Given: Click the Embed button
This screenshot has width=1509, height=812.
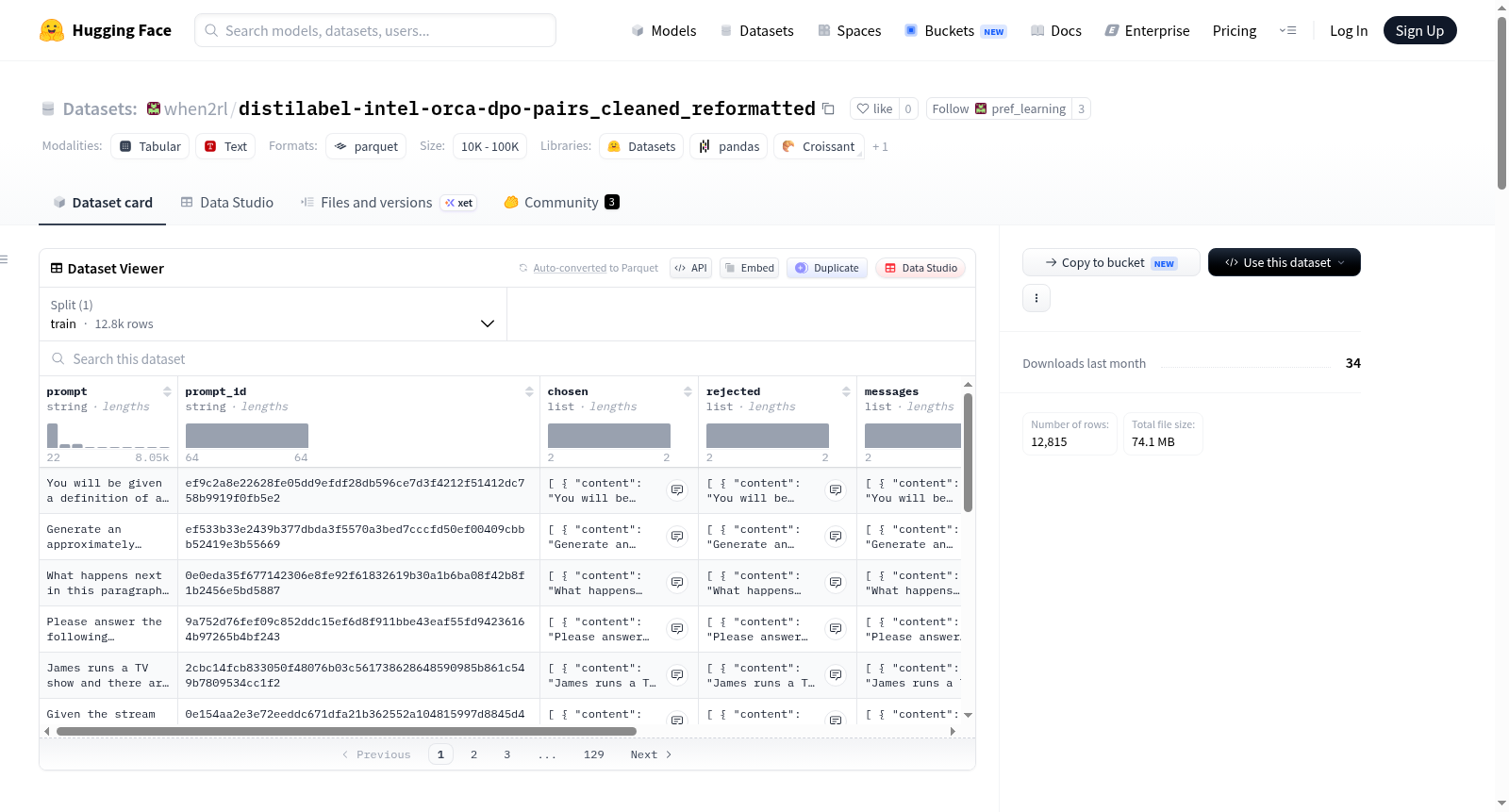Looking at the screenshot, I should [x=749, y=268].
